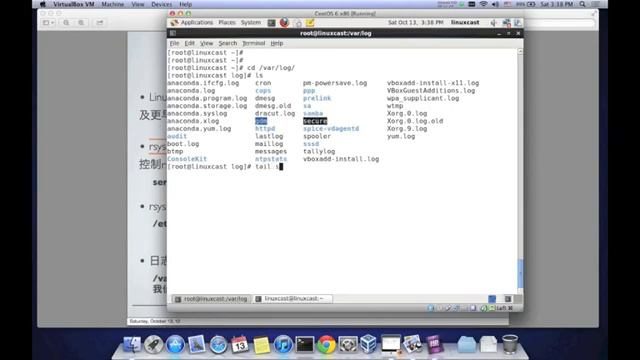The width and height of the screenshot is (640, 360).
Task: Open the yellow Stickies notes Dock icon
Action: (261, 345)
